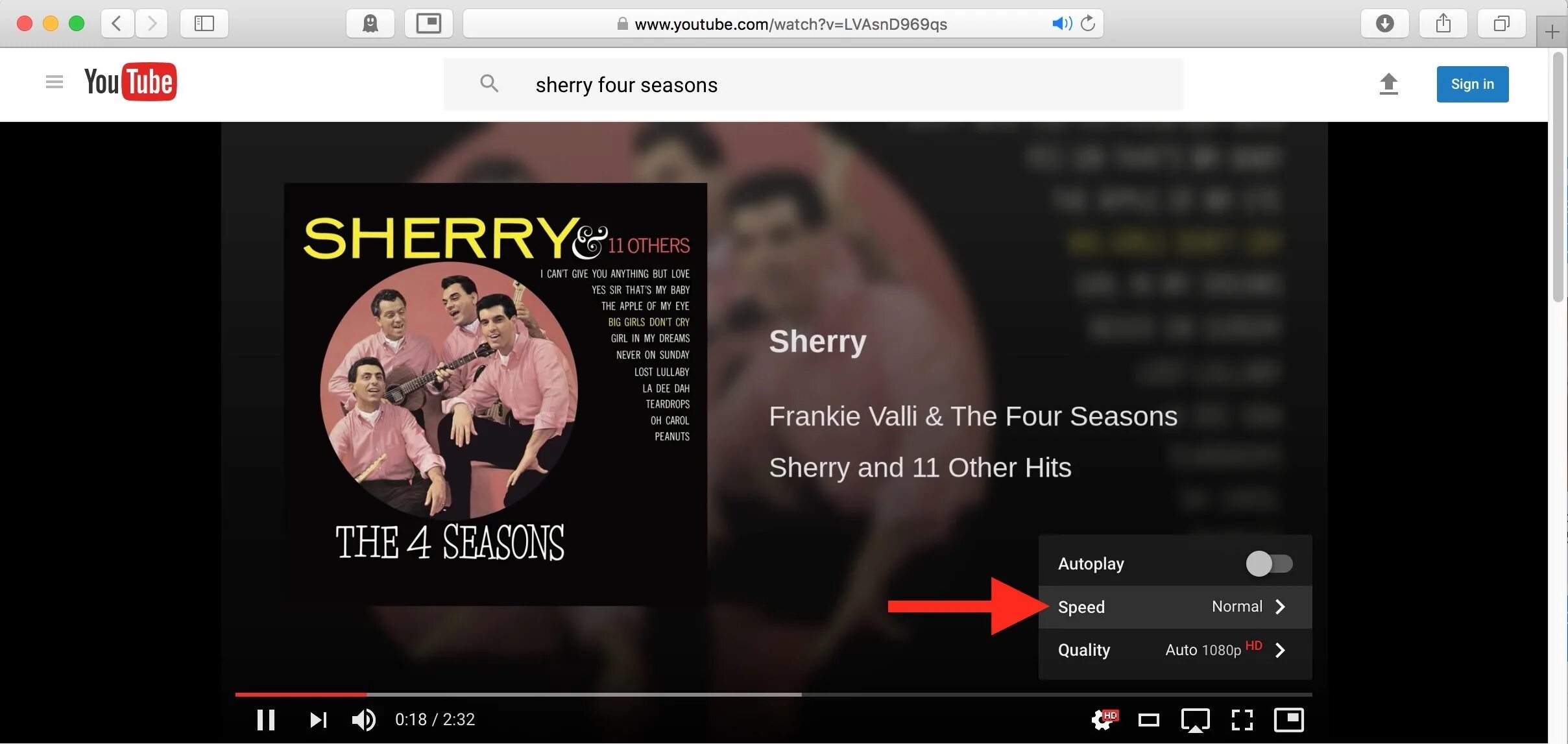Viewport: 1568px width, 744px height.
Task: Expand the Speed Normal submenu
Action: [1175, 607]
